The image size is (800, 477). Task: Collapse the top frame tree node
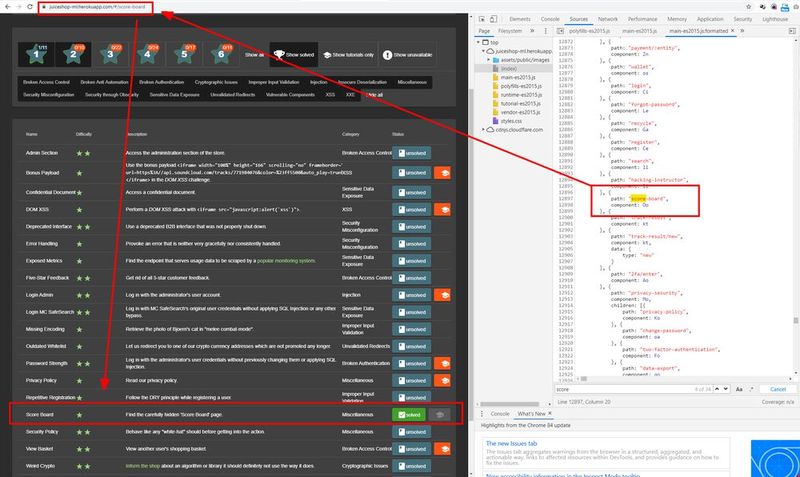(x=479, y=42)
